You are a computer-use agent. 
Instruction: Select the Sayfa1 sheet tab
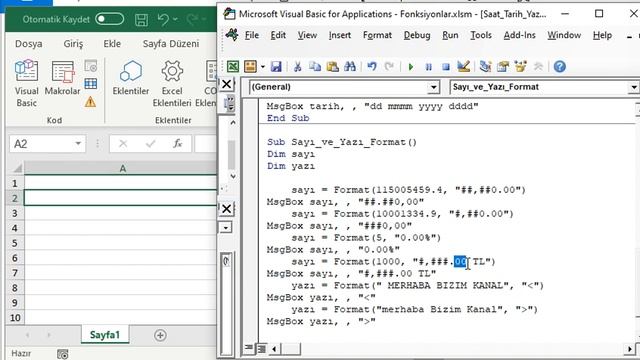105,335
